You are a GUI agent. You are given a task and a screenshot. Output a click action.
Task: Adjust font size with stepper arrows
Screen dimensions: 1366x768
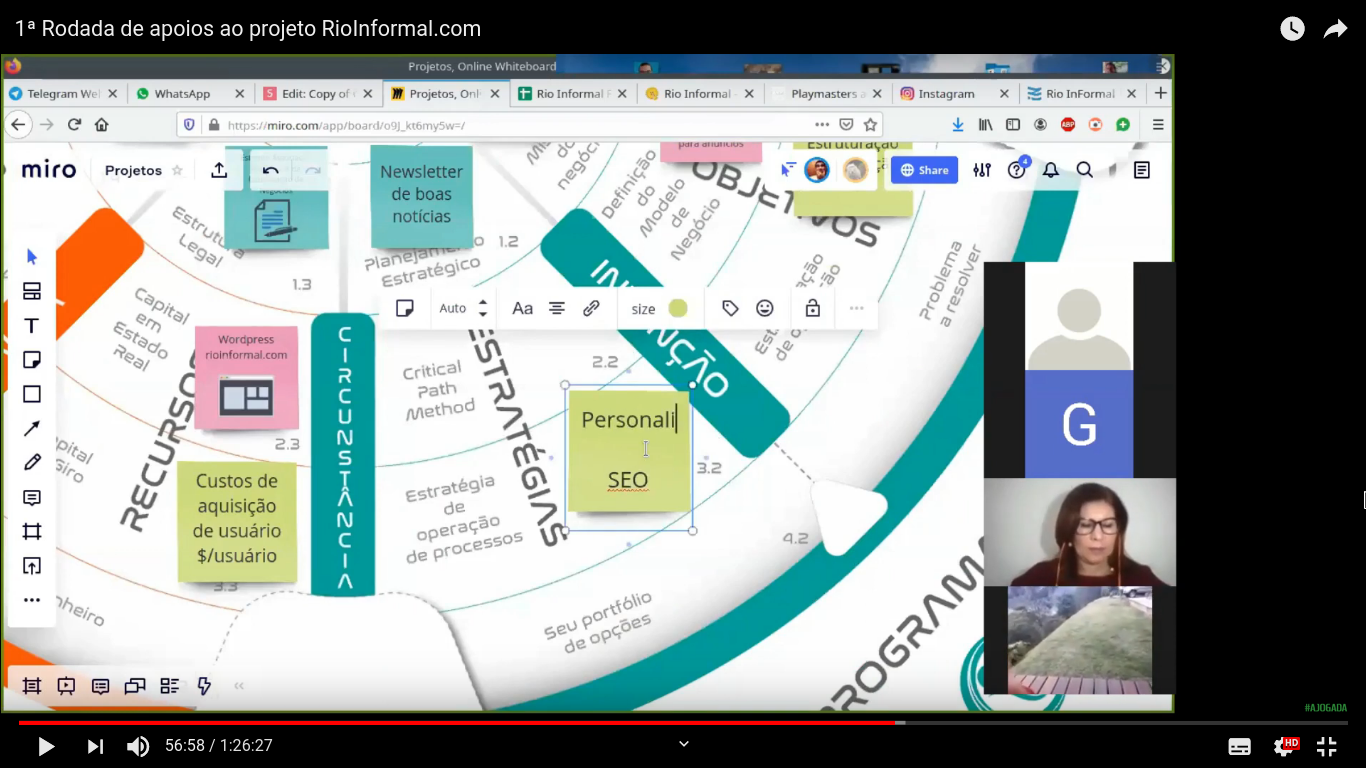click(x=483, y=308)
